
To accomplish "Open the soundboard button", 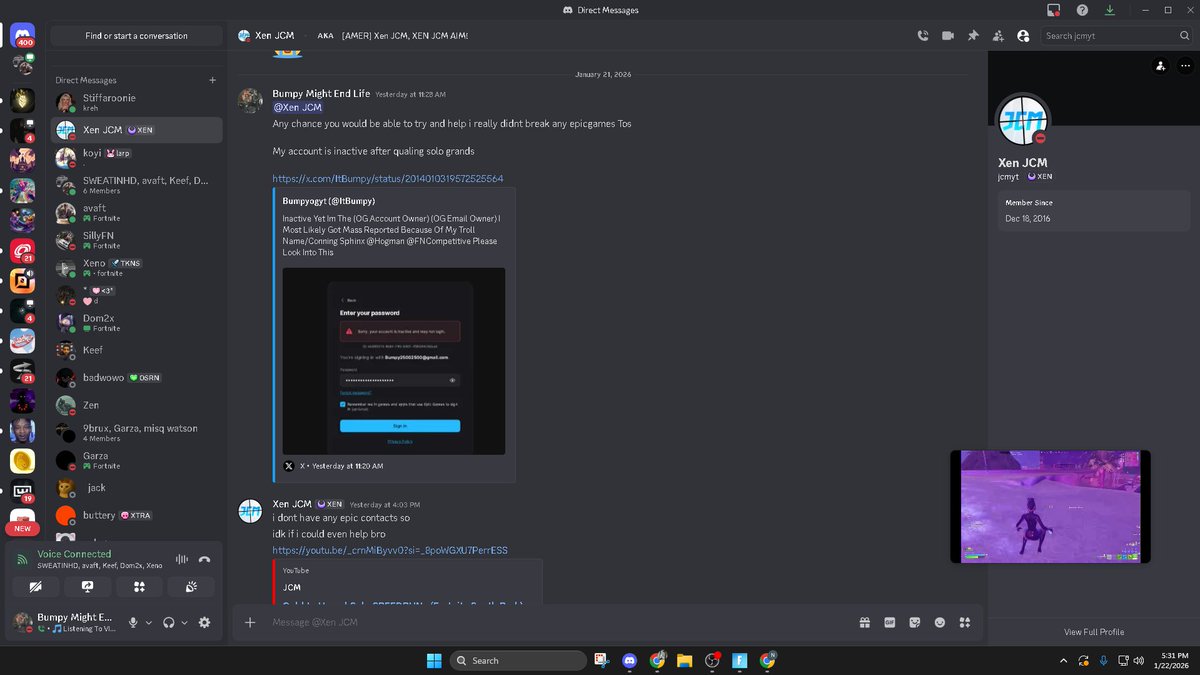I will click(x=191, y=587).
